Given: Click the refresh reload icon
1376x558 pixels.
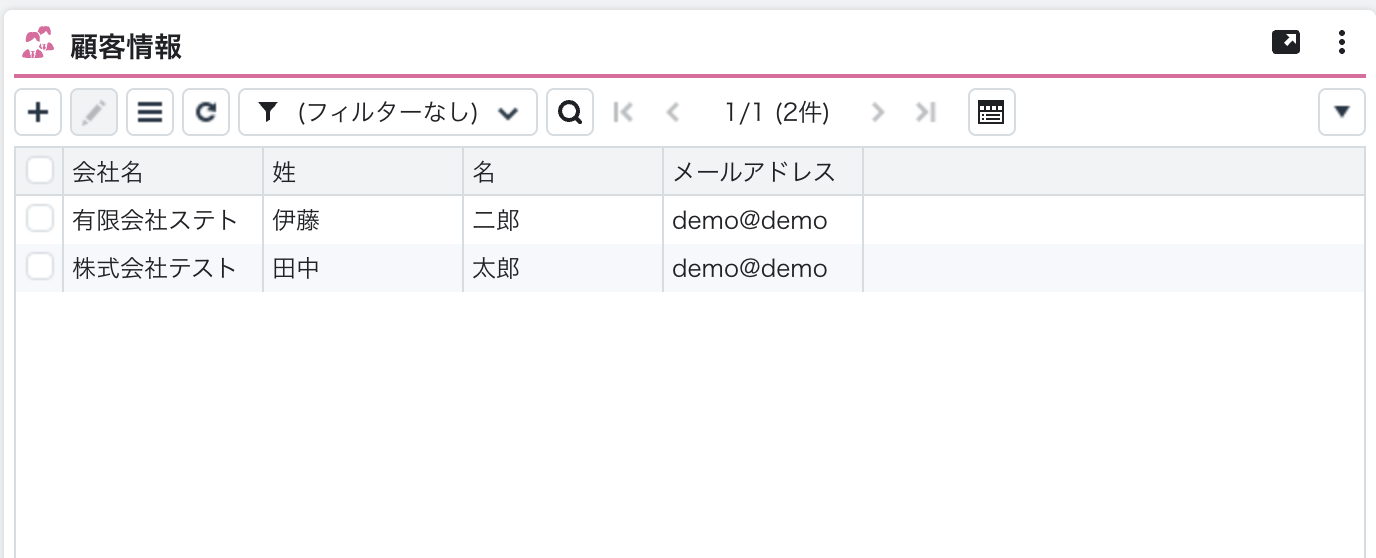Looking at the screenshot, I should pos(206,112).
